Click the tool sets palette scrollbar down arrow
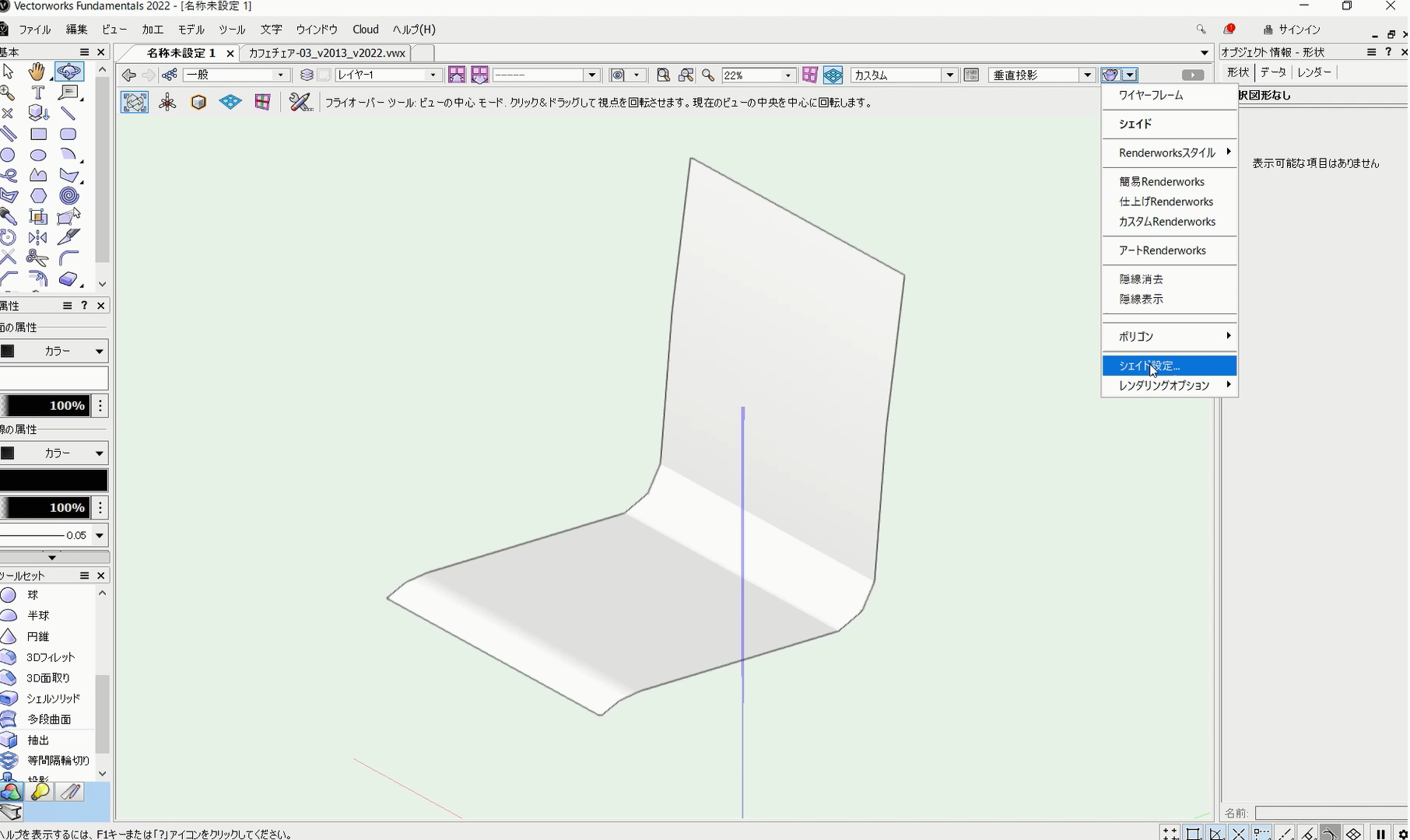The height and width of the screenshot is (840, 1410). [x=102, y=773]
